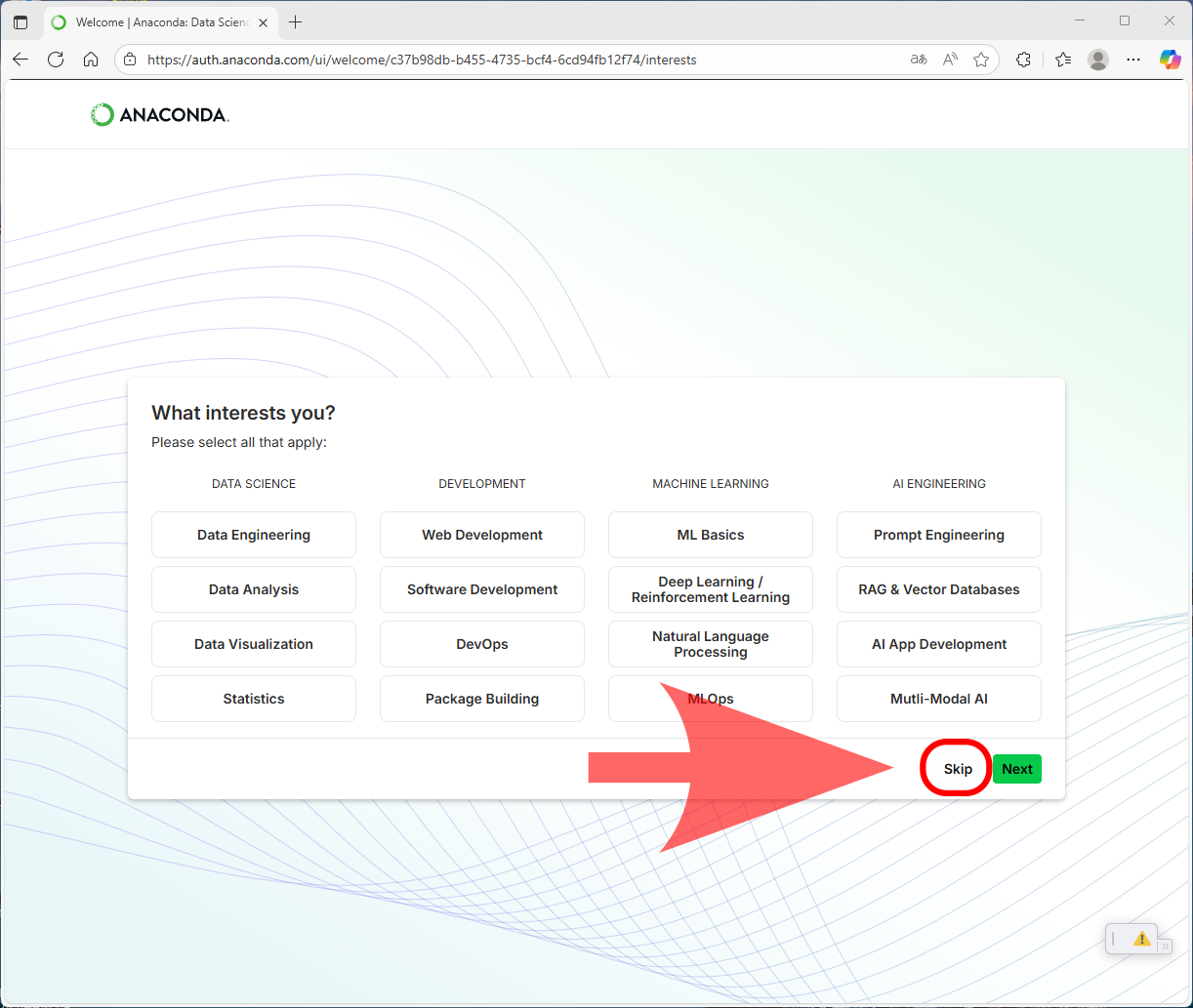Select the Prompt Engineering interest
Image resolution: width=1193 pixels, height=1008 pixels.
[x=938, y=535]
